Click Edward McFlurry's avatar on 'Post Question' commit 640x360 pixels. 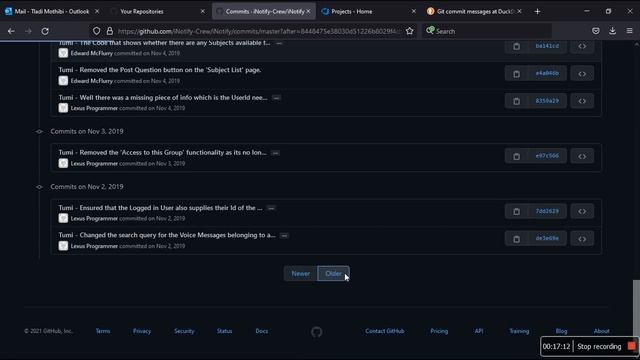63,80
